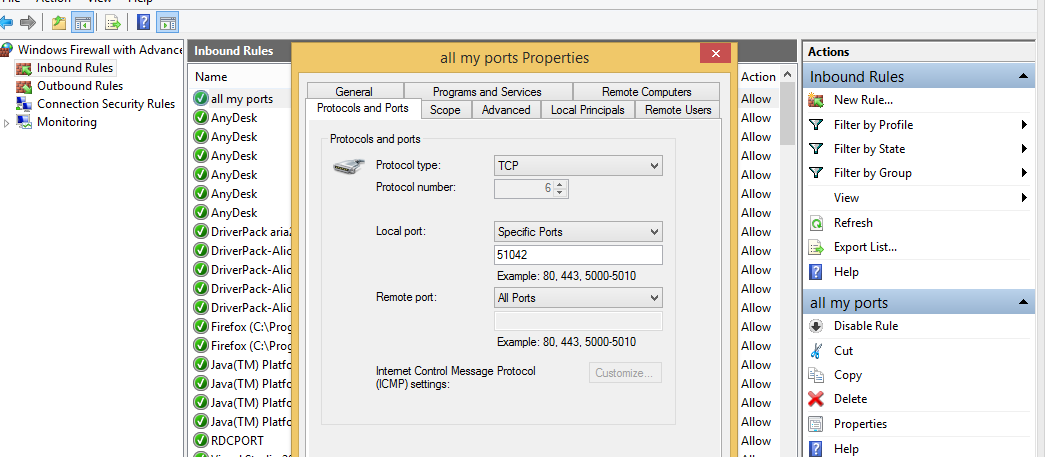Toggle the Show/Hide Console Tree icon
The width and height of the screenshot is (1045, 457).
83,23
